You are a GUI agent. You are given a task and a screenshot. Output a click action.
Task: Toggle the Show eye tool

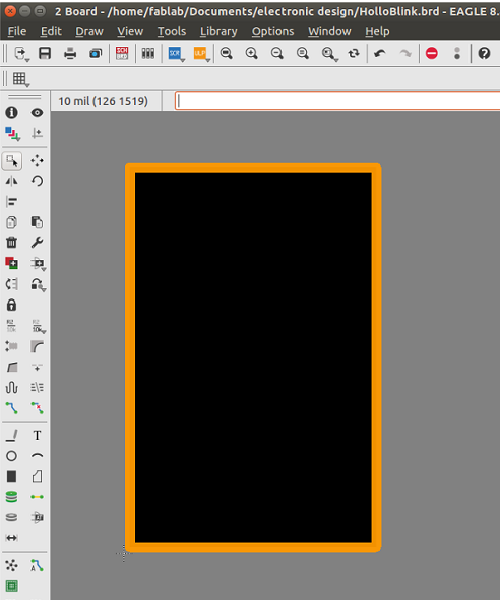(x=37, y=112)
